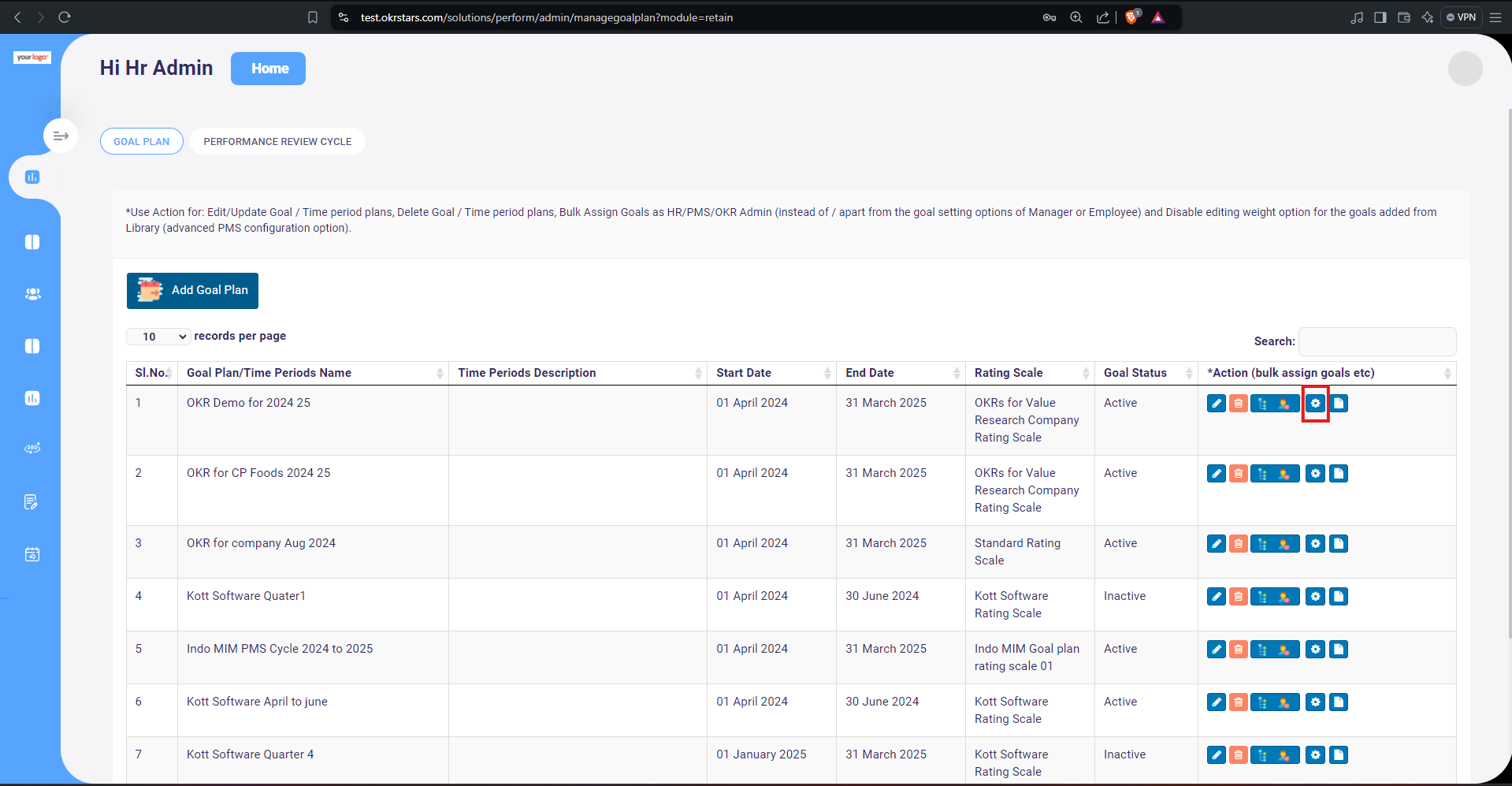Edit the Kott Software April to june plan
This screenshot has width=1512, height=786.
(x=1216, y=702)
